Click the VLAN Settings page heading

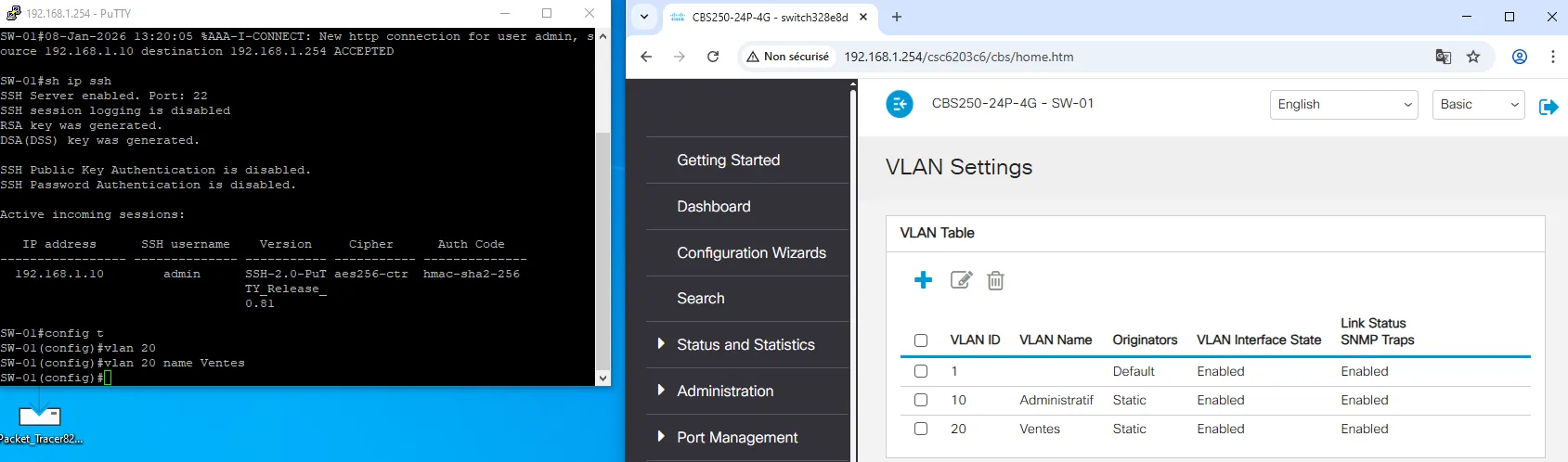959,167
